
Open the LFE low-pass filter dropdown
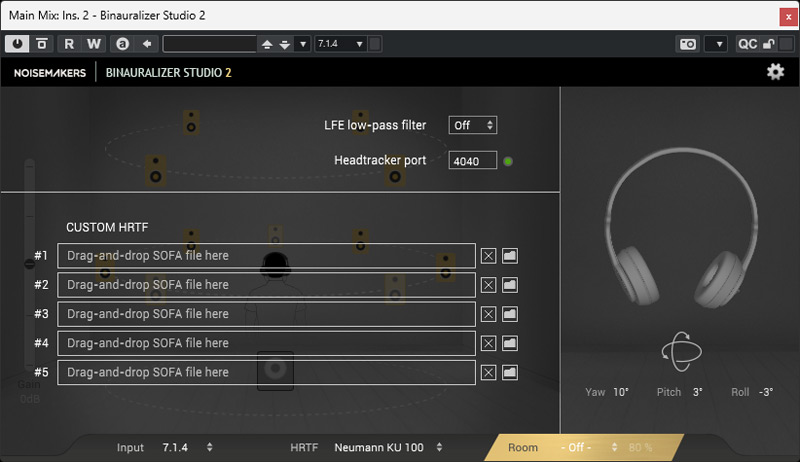(x=473, y=125)
